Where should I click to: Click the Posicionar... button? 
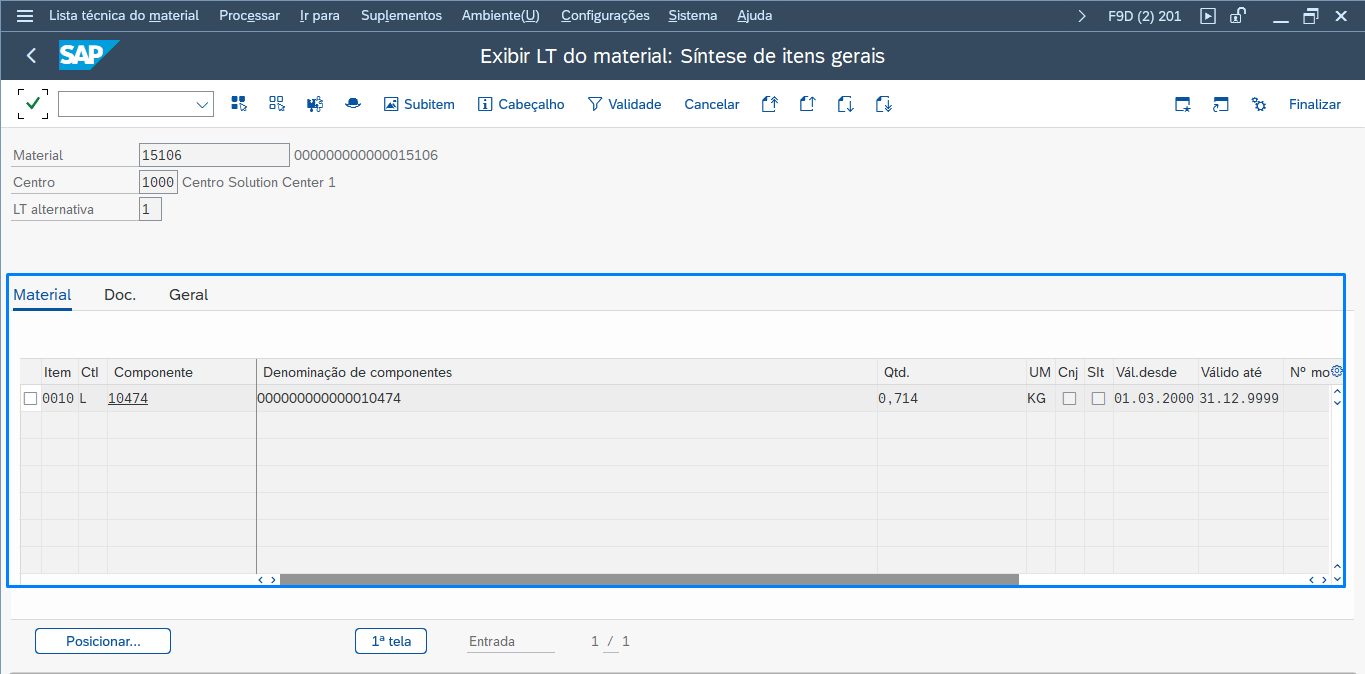tap(103, 641)
